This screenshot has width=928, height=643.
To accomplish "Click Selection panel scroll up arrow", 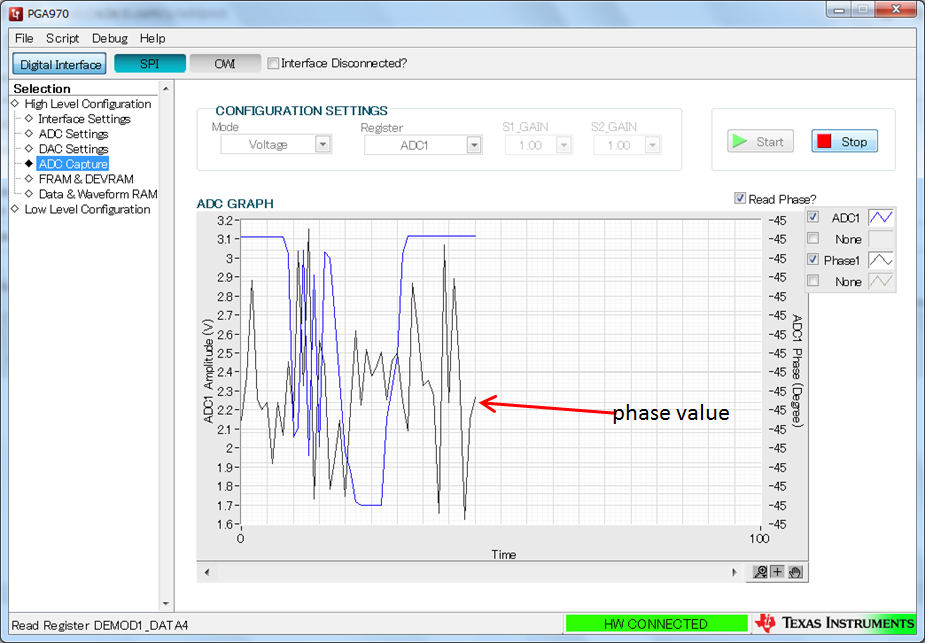I will [x=166, y=89].
